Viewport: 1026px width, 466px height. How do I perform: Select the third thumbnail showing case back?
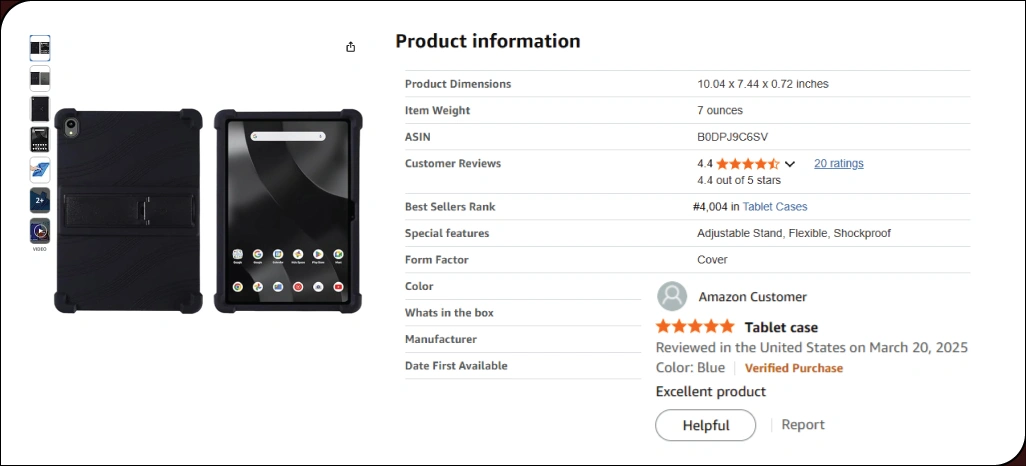[x=40, y=109]
